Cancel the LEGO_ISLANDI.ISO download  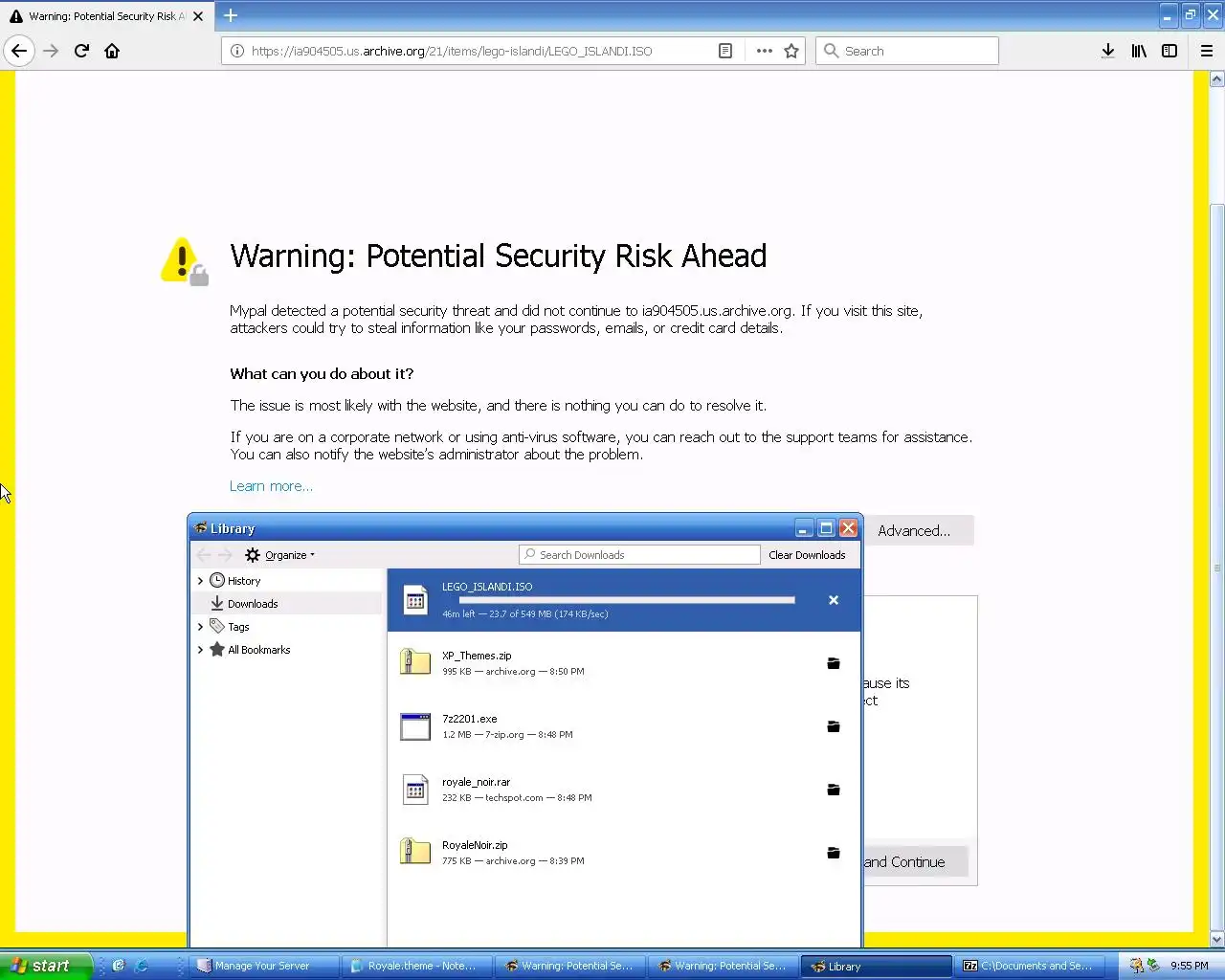click(x=834, y=600)
